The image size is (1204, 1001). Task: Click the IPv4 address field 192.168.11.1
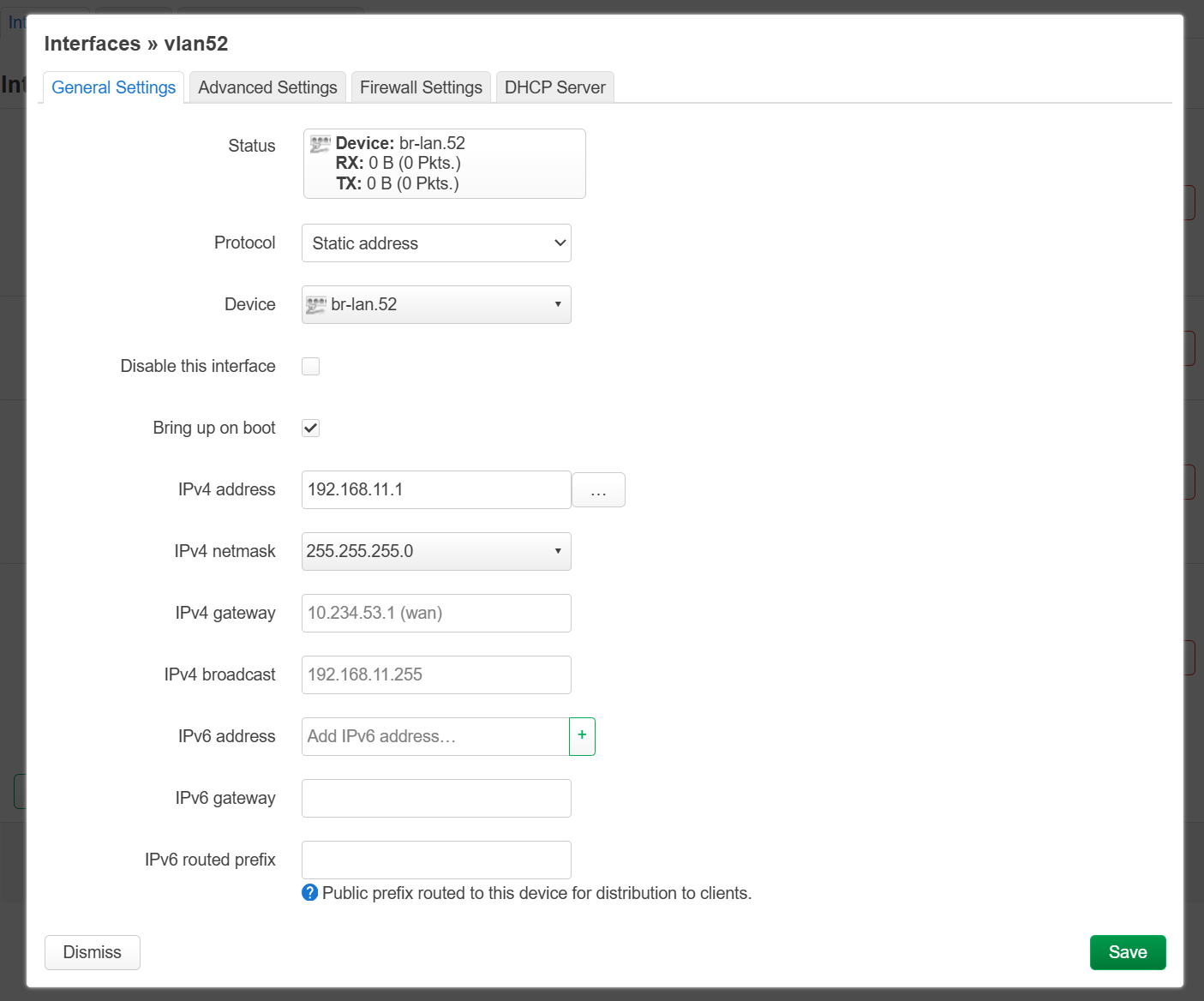[436, 490]
